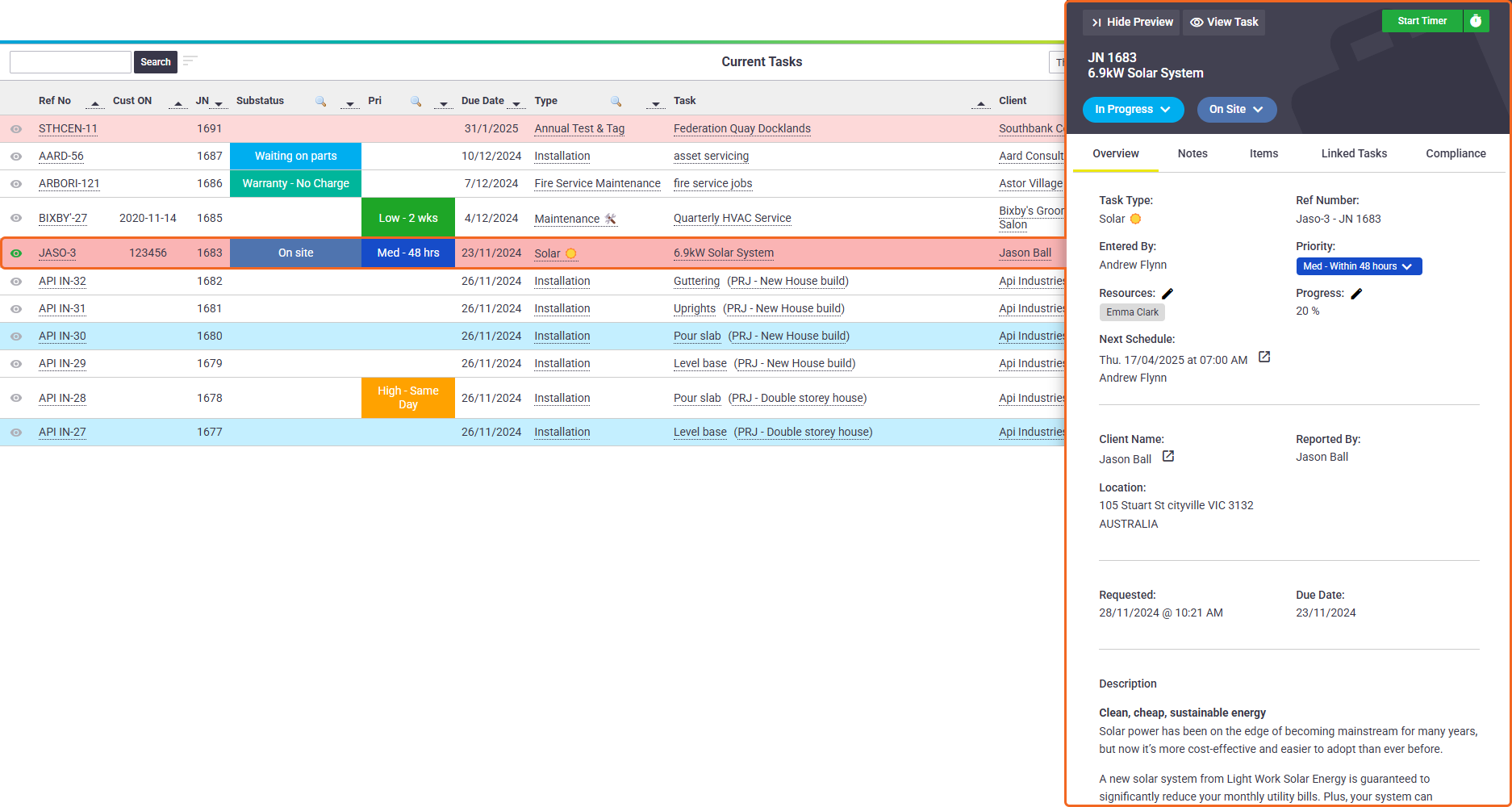
Task: Open Jason Ball client record icon
Action: 1167,457
